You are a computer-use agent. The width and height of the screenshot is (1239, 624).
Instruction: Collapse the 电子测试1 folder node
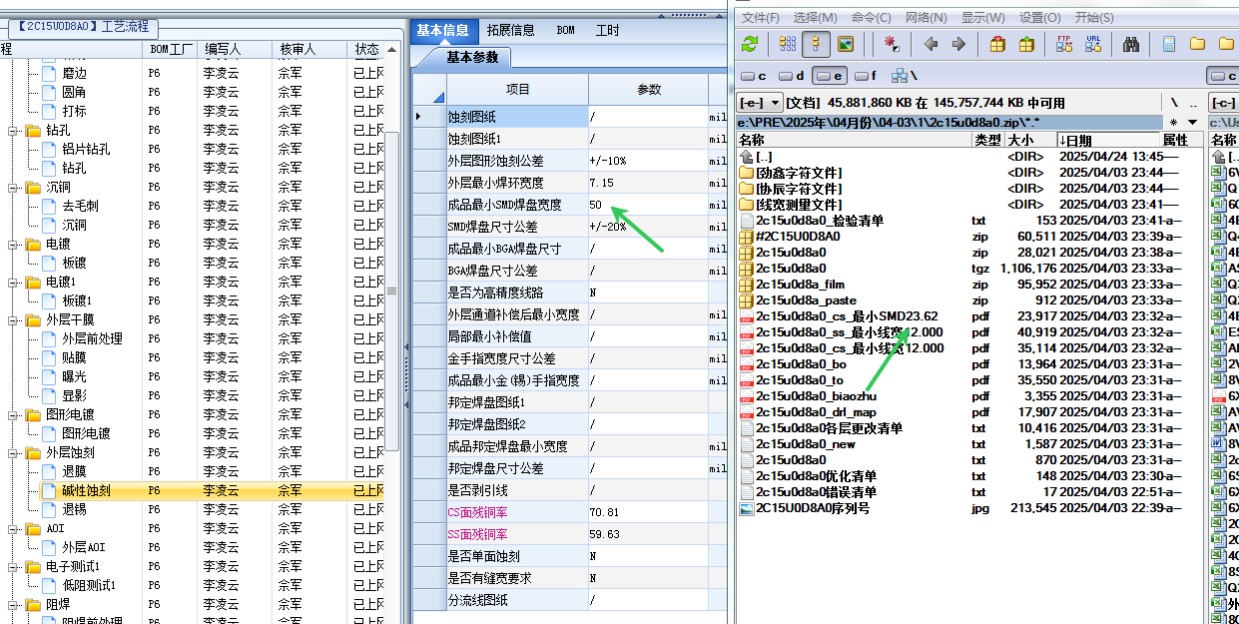click(13, 567)
